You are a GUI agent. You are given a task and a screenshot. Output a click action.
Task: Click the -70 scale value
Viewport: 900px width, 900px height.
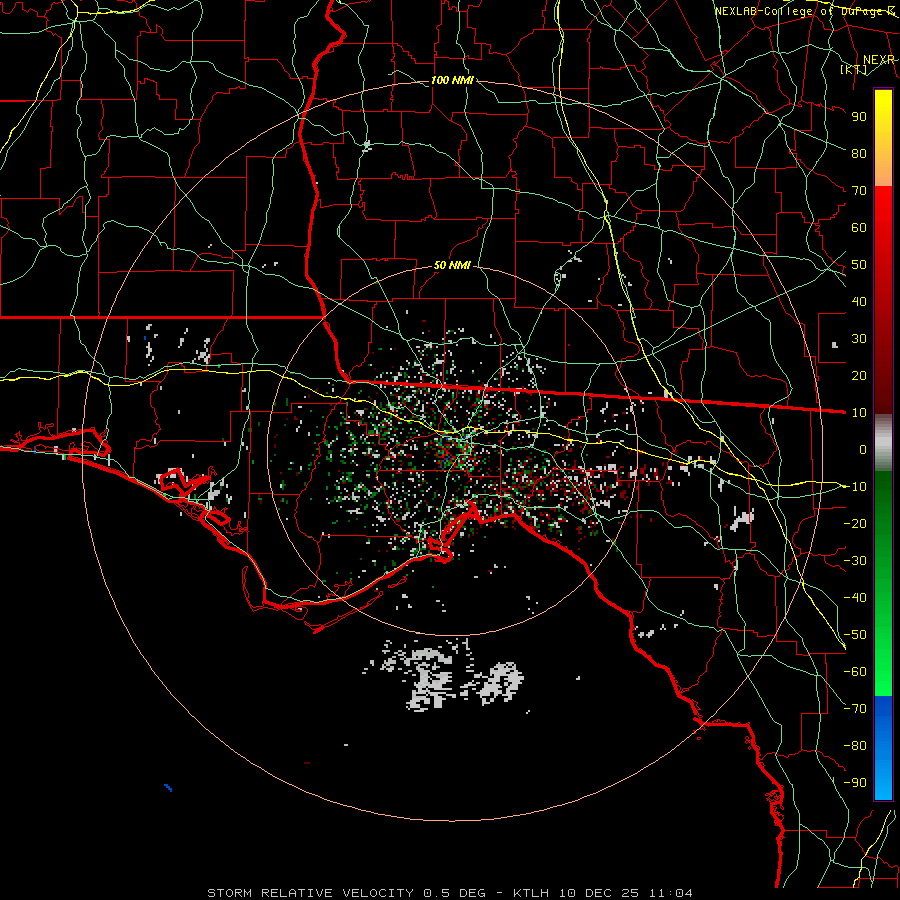pos(855,709)
